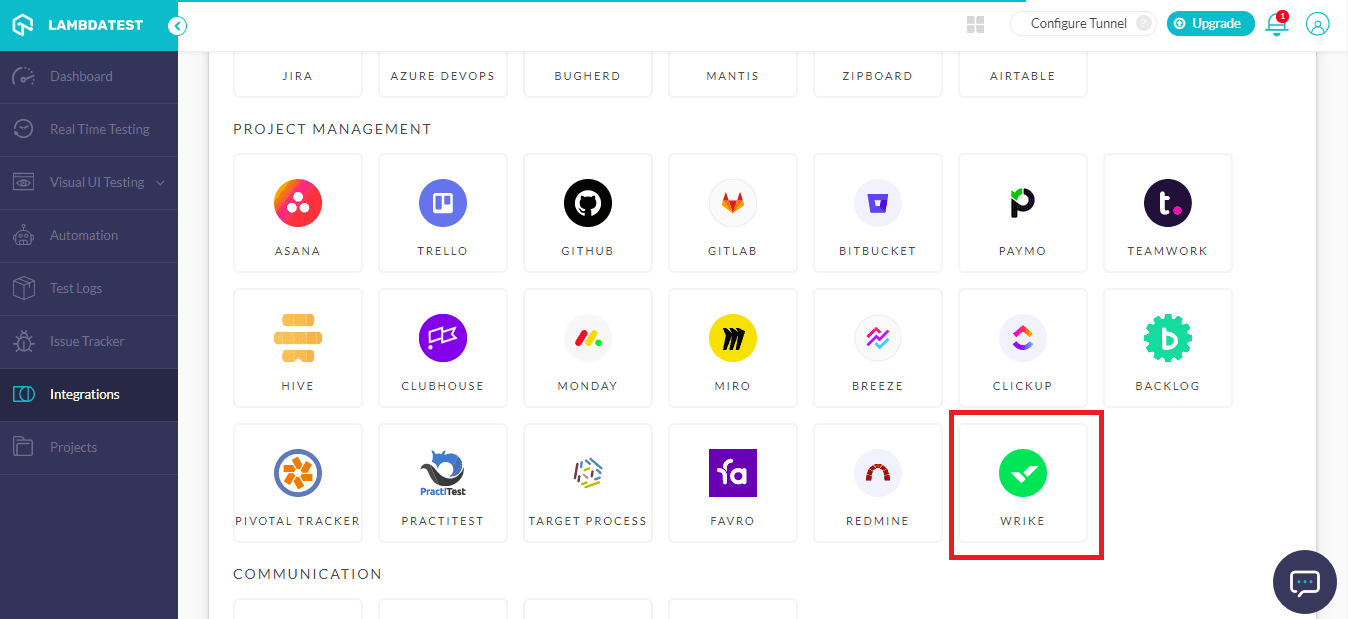Expand the Visual UI Testing menu
Viewport: 1348px width, 619px height.
click(x=95, y=182)
